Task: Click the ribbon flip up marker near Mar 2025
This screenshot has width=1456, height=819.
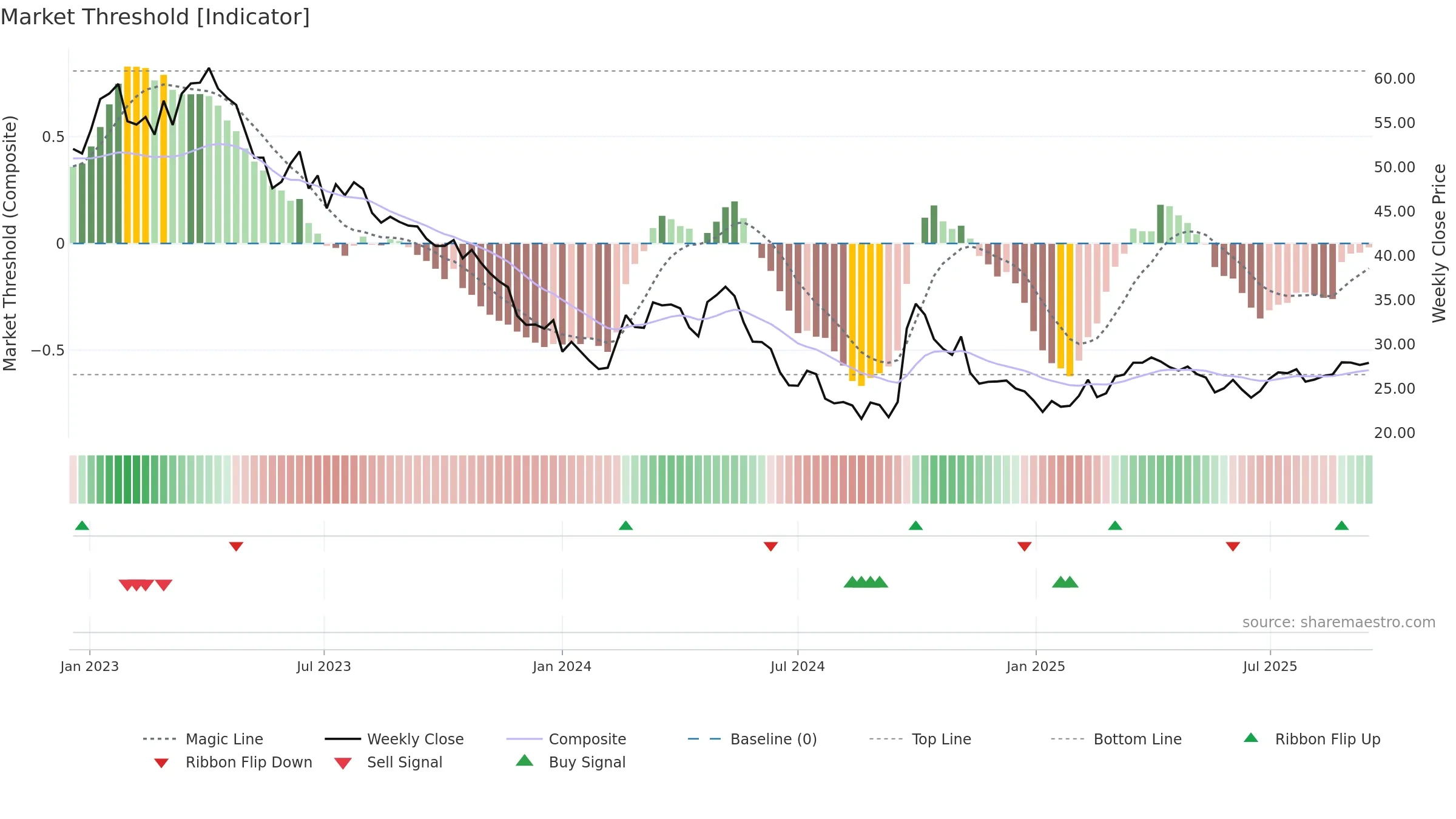Action: [x=1114, y=525]
